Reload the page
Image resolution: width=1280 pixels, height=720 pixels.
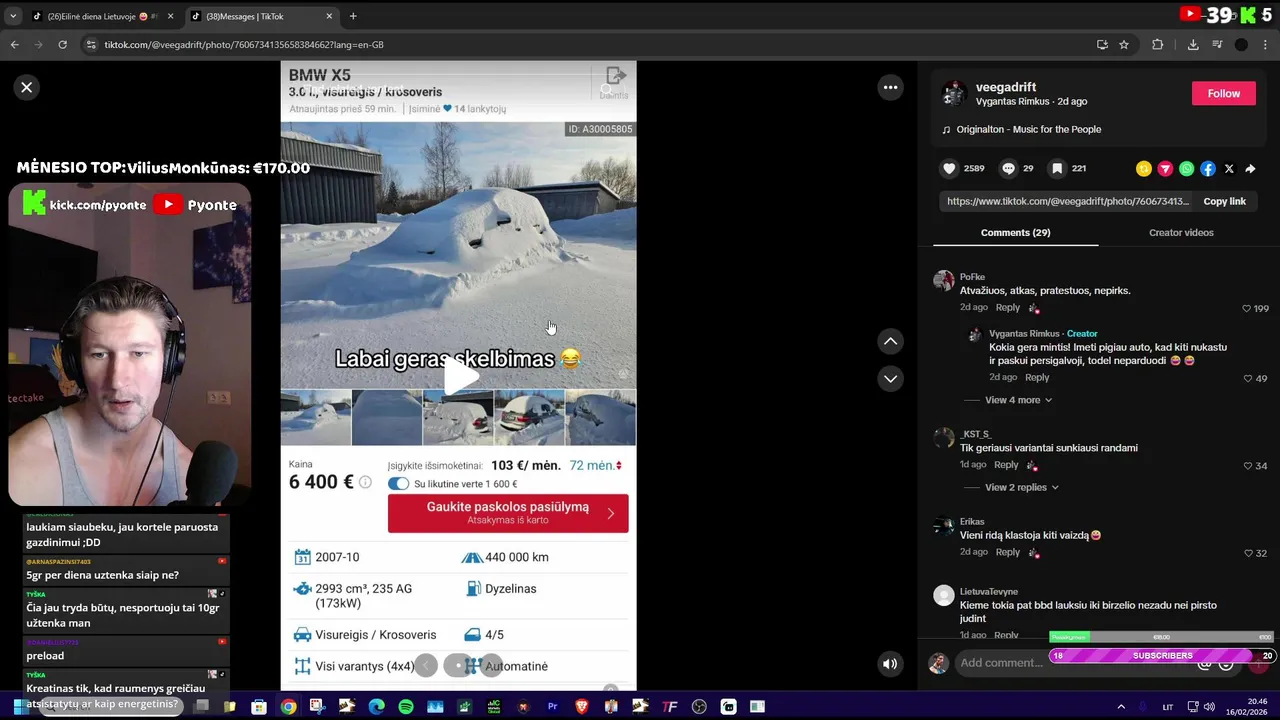tap(62, 45)
